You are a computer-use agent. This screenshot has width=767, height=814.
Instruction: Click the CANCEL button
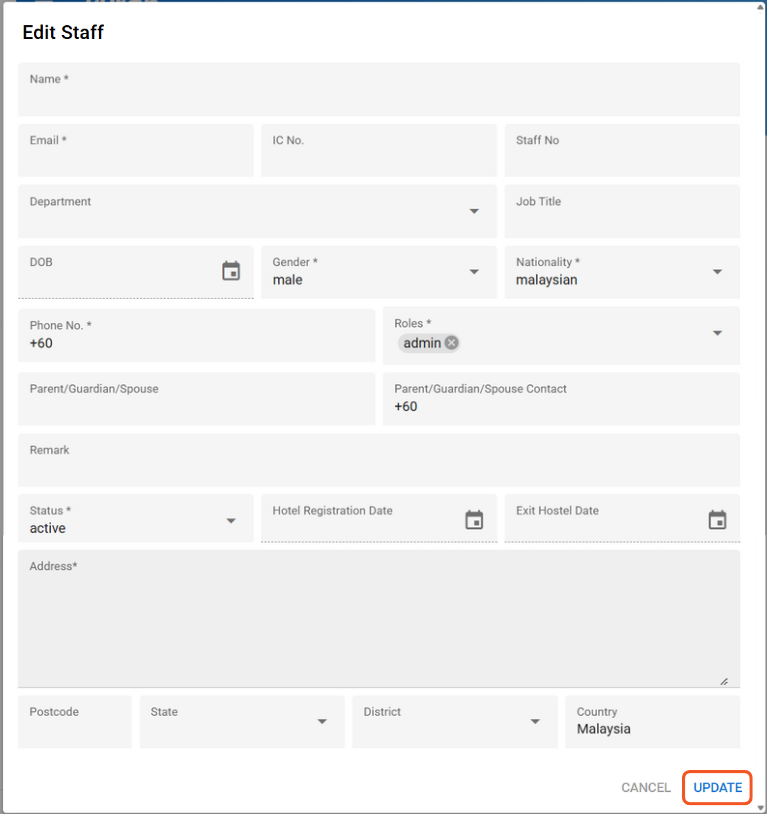[x=646, y=787]
